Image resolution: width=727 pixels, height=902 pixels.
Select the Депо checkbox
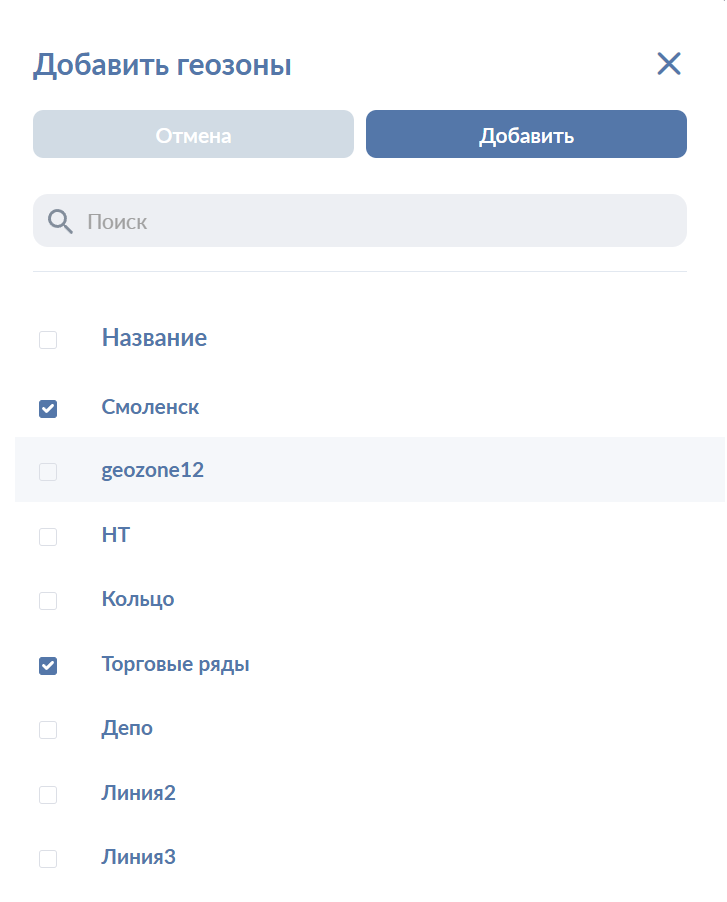[x=48, y=730]
